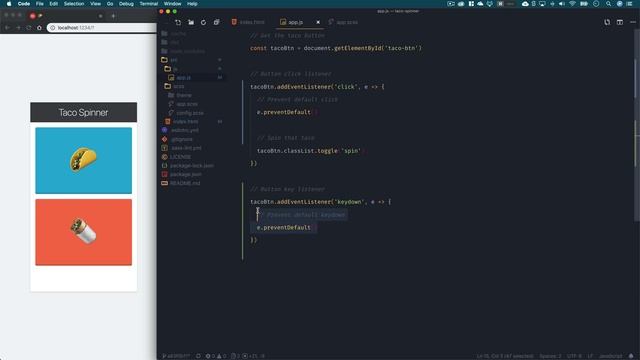Change indentation Spaces setting in status bar
This screenshot has height=360, width=640.
[550, 356]
